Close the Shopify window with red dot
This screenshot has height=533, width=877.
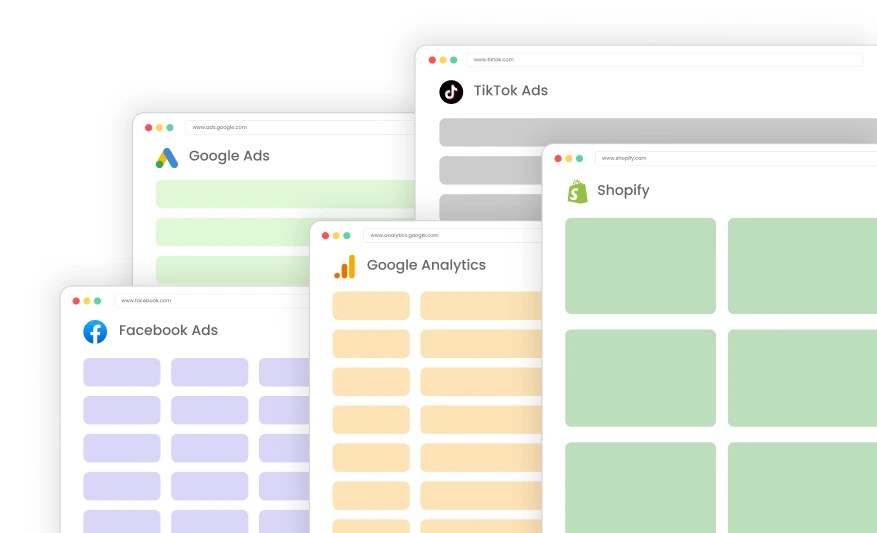pyautogui.click(x=558, y=158)
